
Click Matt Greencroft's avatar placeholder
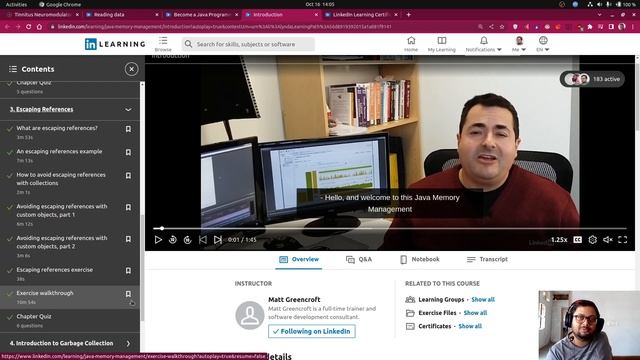250,315
